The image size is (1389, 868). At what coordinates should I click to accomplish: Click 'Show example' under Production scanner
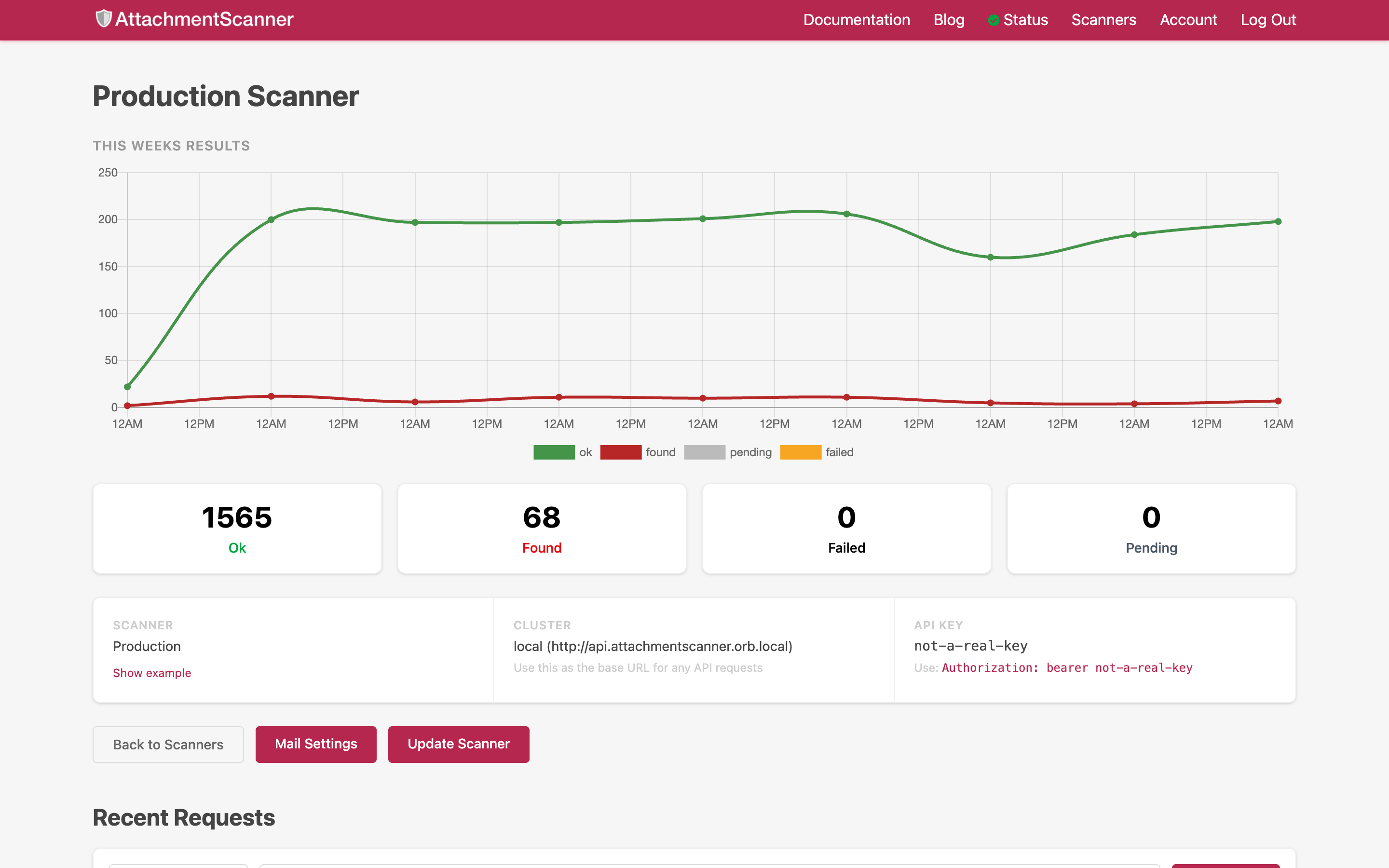click(152, 673)
